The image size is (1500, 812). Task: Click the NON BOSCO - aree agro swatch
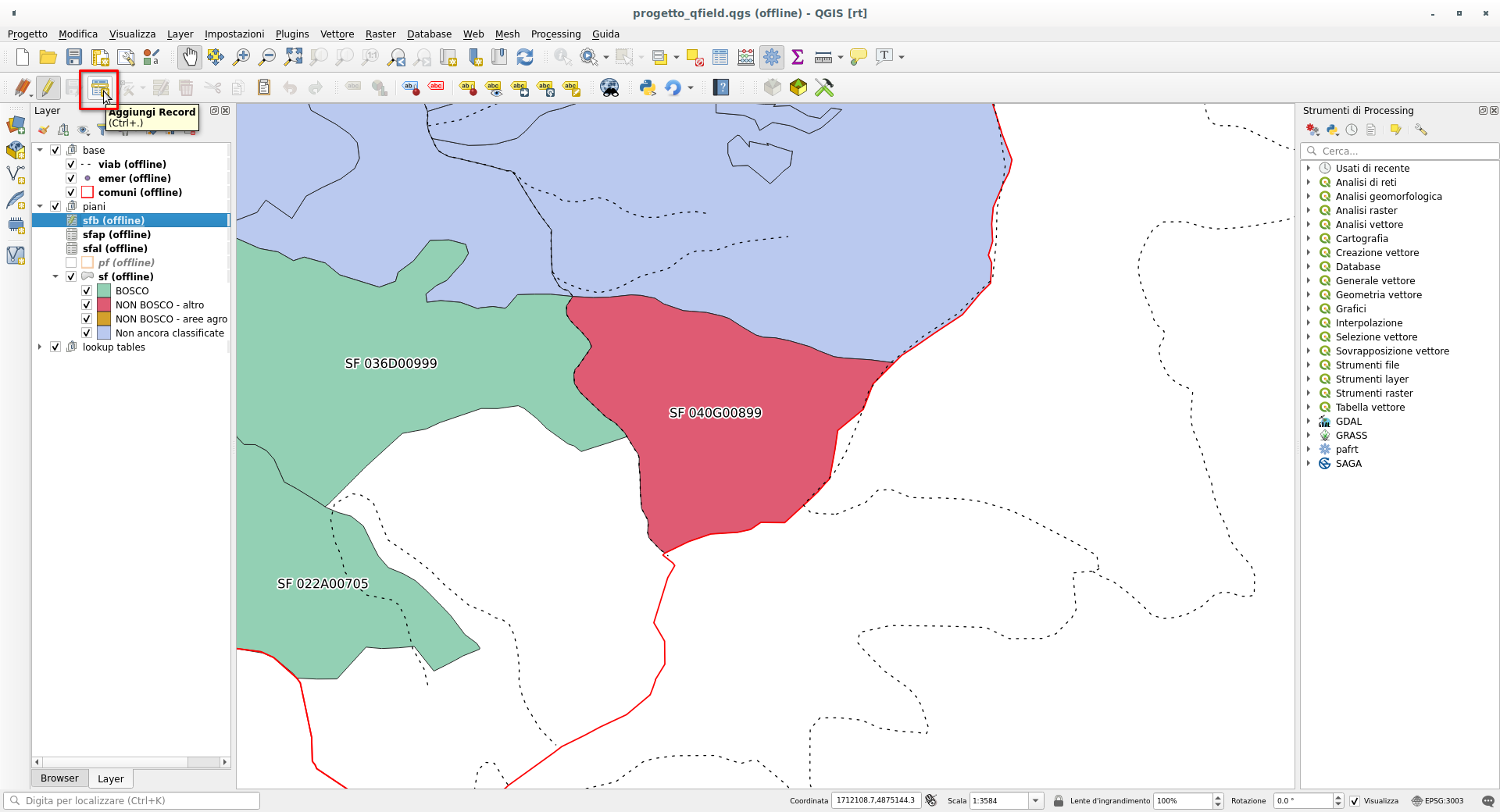point(104,319)
